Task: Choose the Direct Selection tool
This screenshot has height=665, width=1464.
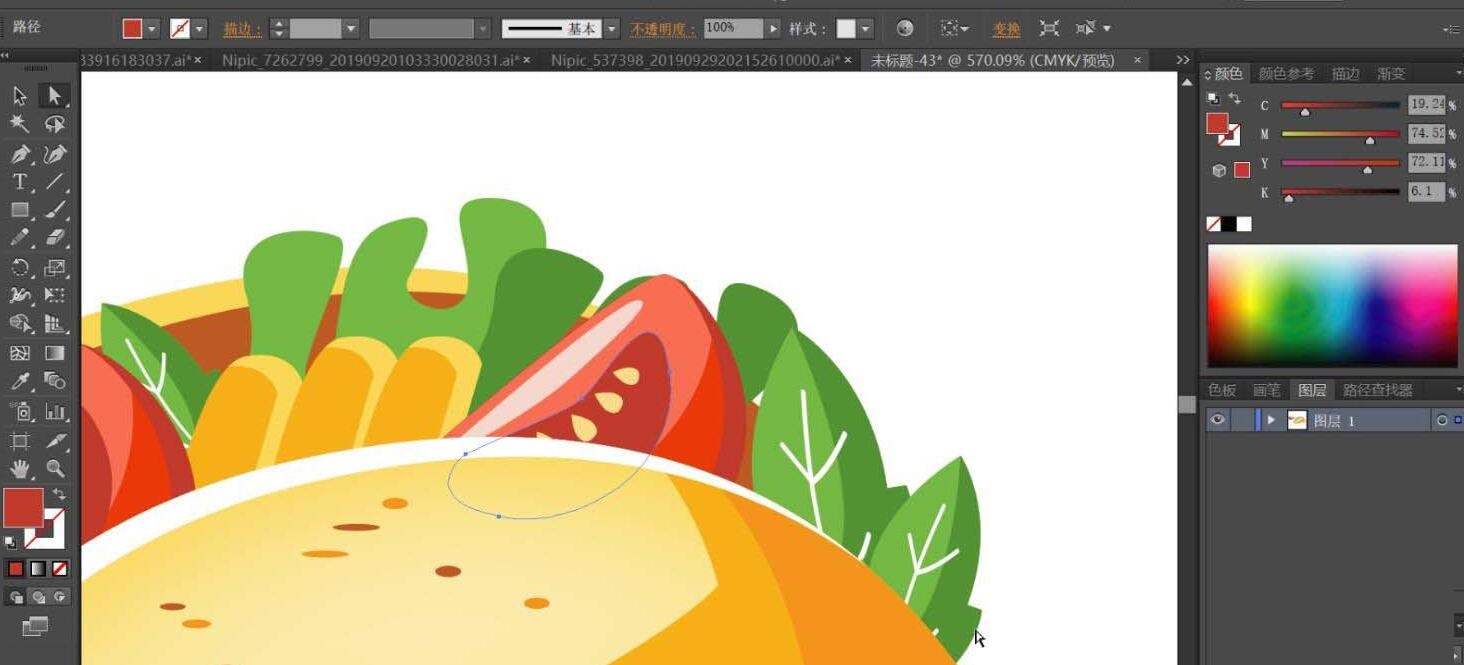Action: (x=54, y=96)
